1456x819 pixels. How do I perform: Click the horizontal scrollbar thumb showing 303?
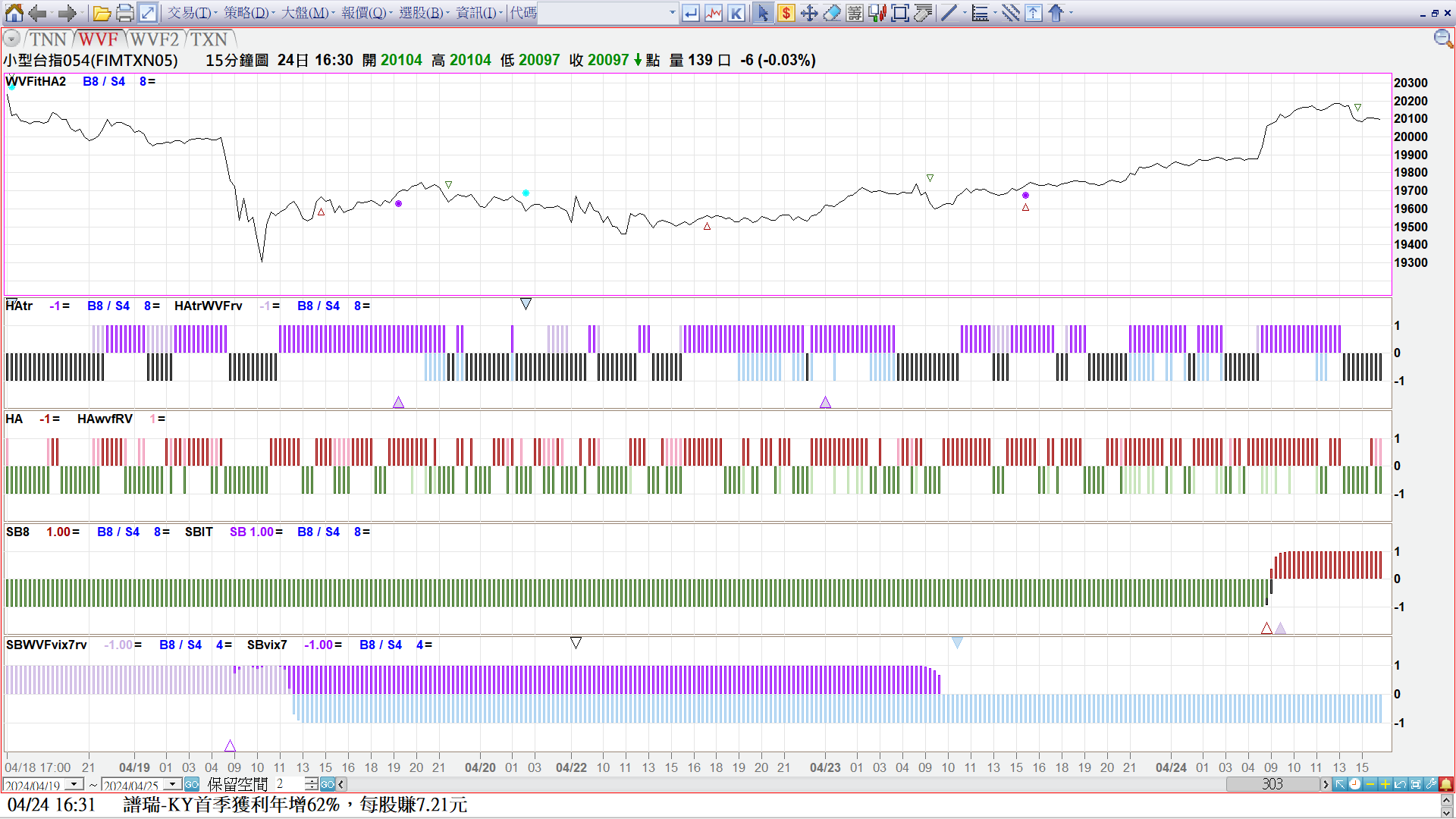[x=1272, y=784]
